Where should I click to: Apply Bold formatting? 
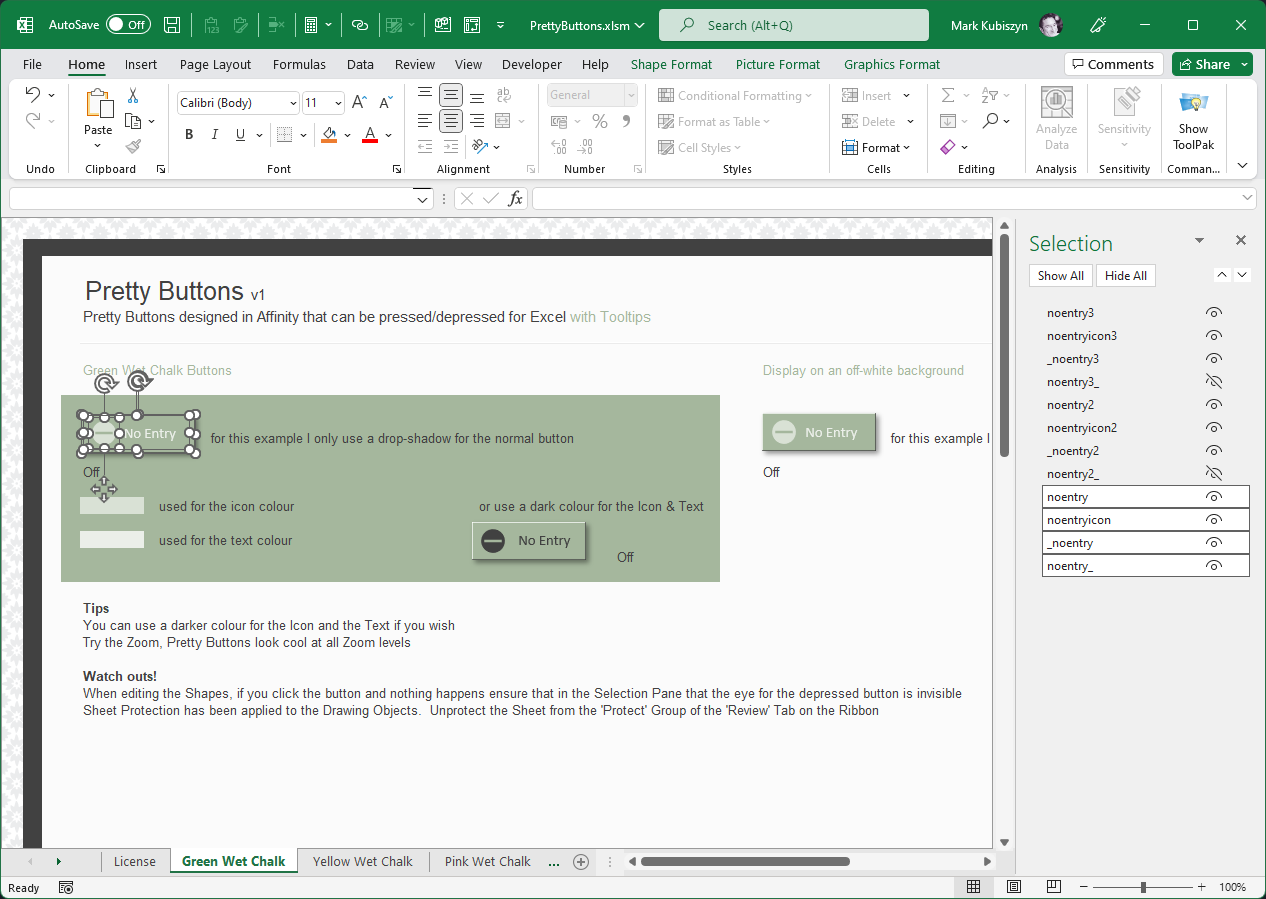click(189, 135)
